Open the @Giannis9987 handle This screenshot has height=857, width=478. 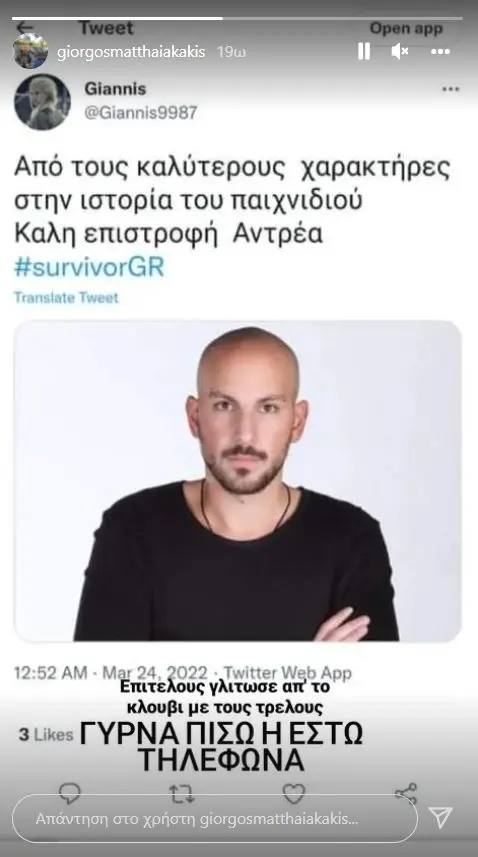coord(140,113)
